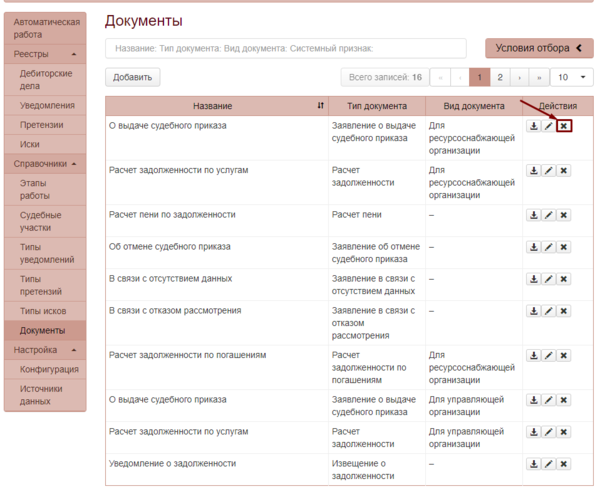Click the filter summary search field

click(x=286, y=49)
